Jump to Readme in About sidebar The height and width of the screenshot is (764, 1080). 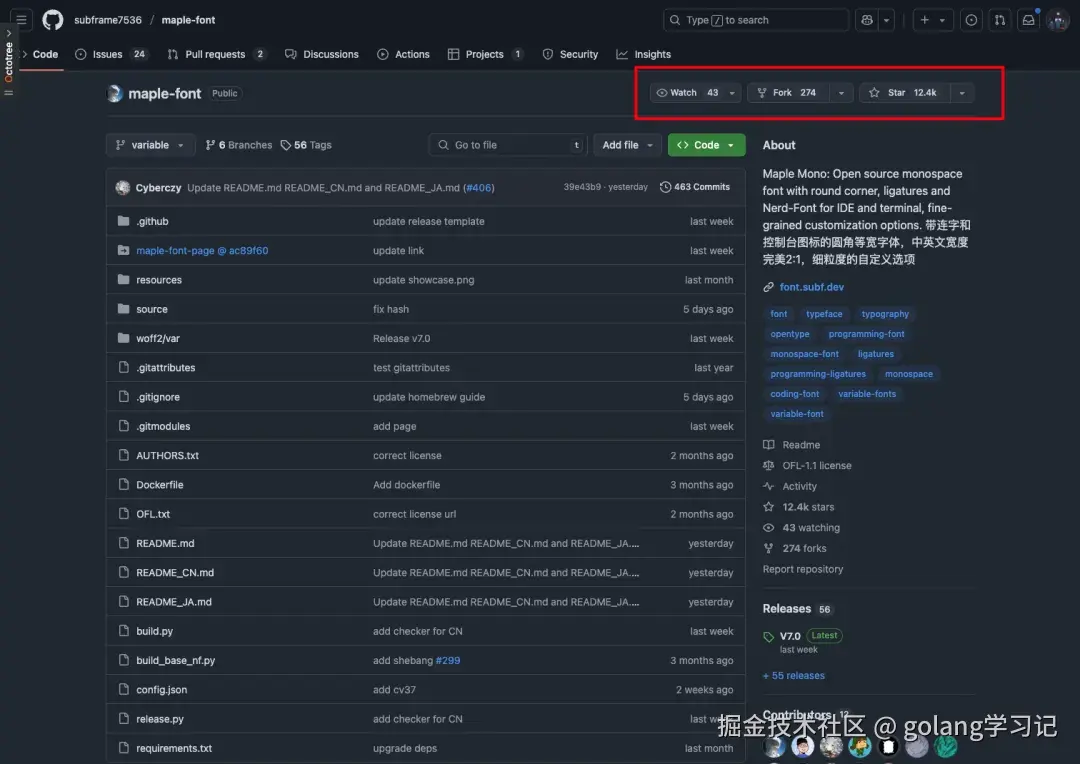point(800,445)
